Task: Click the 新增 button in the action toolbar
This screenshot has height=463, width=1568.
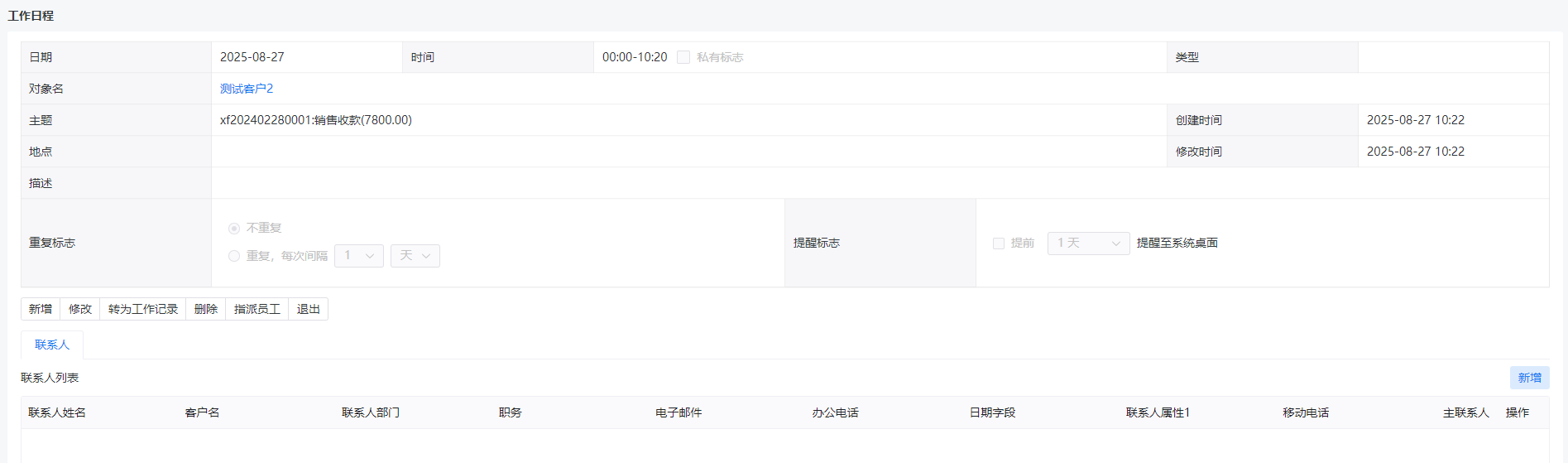Action: [x=41, y=309]
